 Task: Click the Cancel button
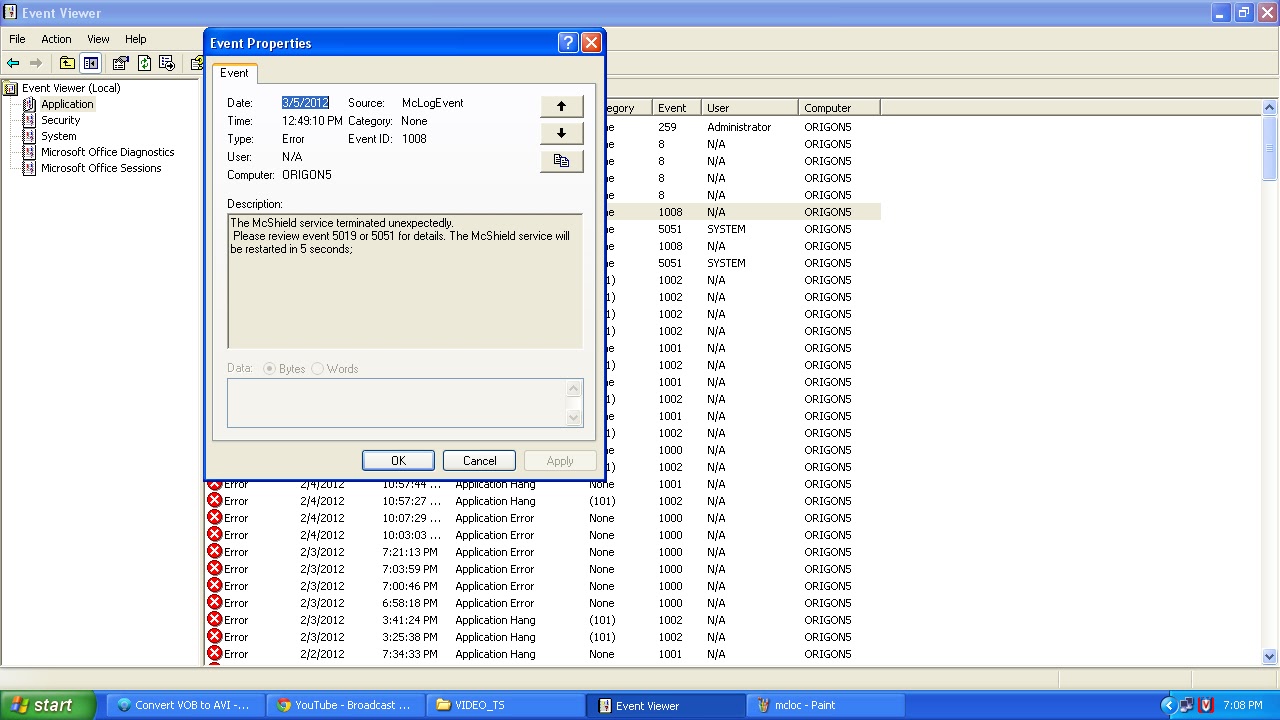coord(479,460)
